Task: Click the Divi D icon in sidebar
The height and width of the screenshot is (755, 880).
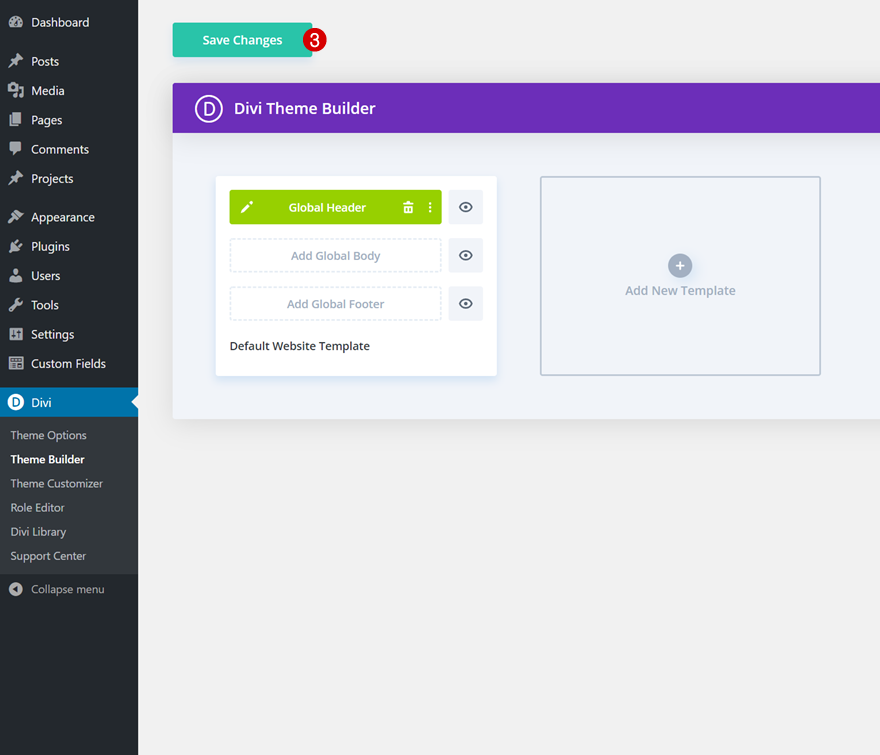Action: (16, 402)
